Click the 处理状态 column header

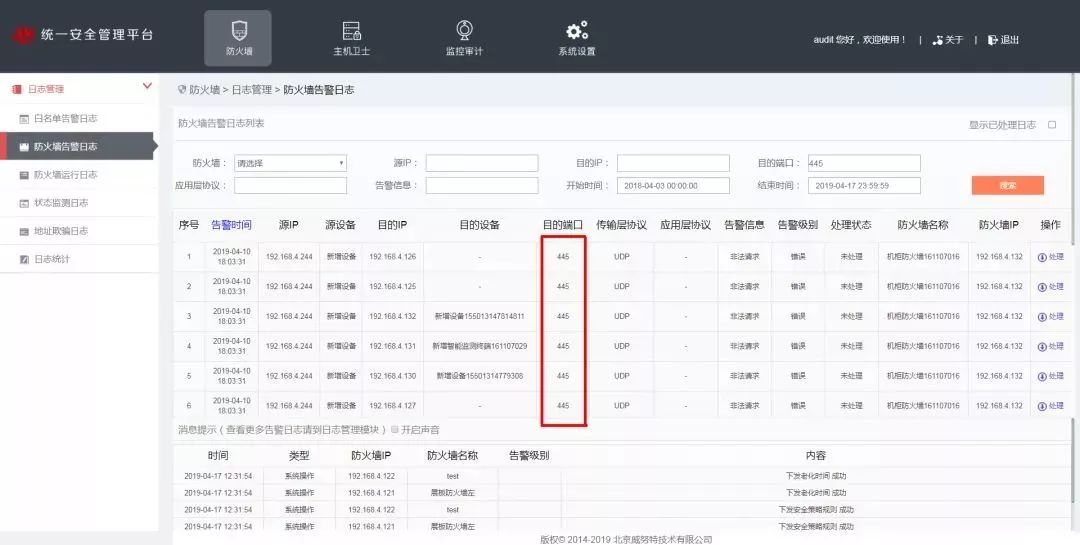point(851,225)
